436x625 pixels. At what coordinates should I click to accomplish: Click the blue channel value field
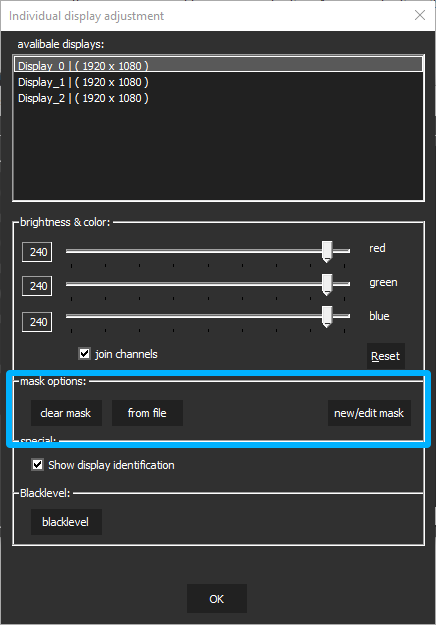[x=37, y=322]
